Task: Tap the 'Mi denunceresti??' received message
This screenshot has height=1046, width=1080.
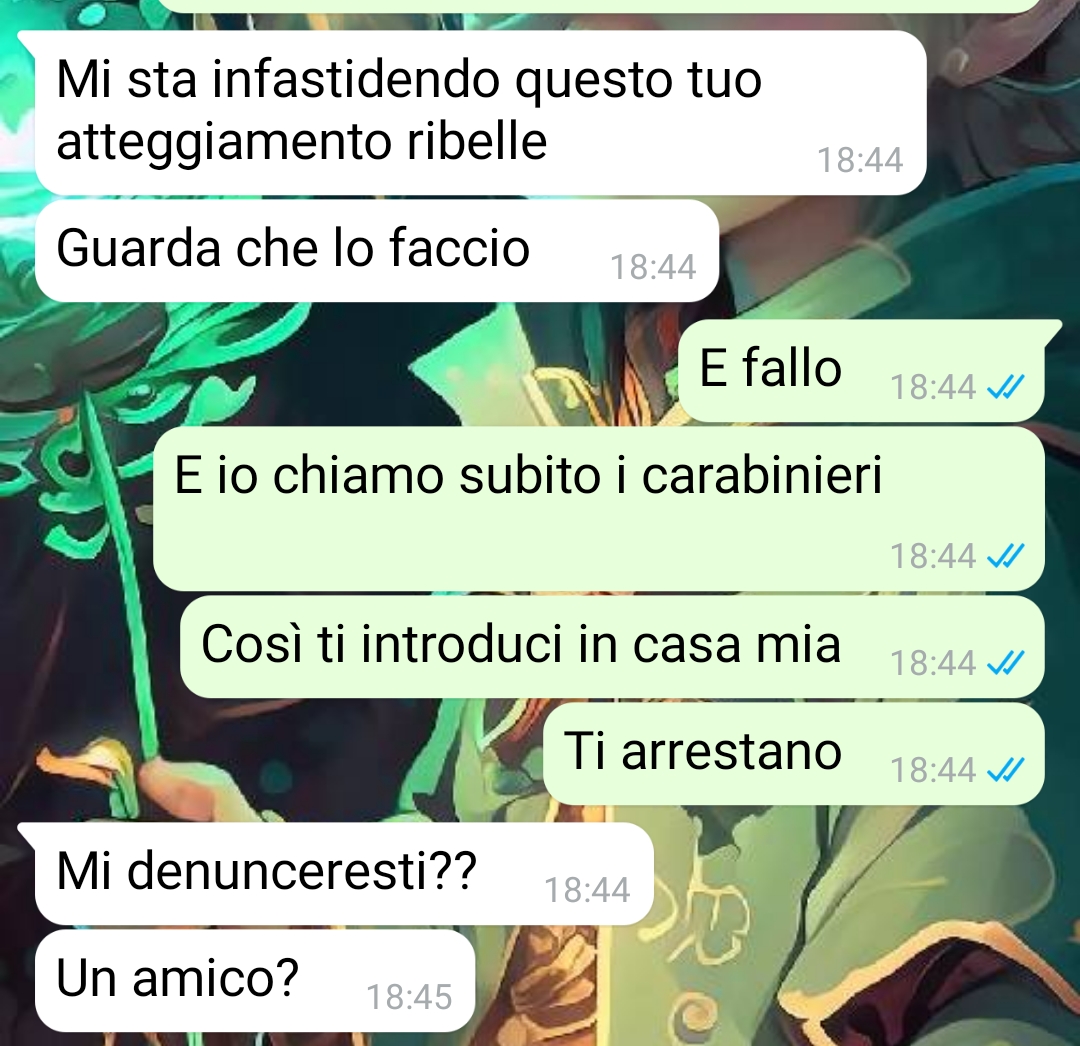Action: (344, 873)
